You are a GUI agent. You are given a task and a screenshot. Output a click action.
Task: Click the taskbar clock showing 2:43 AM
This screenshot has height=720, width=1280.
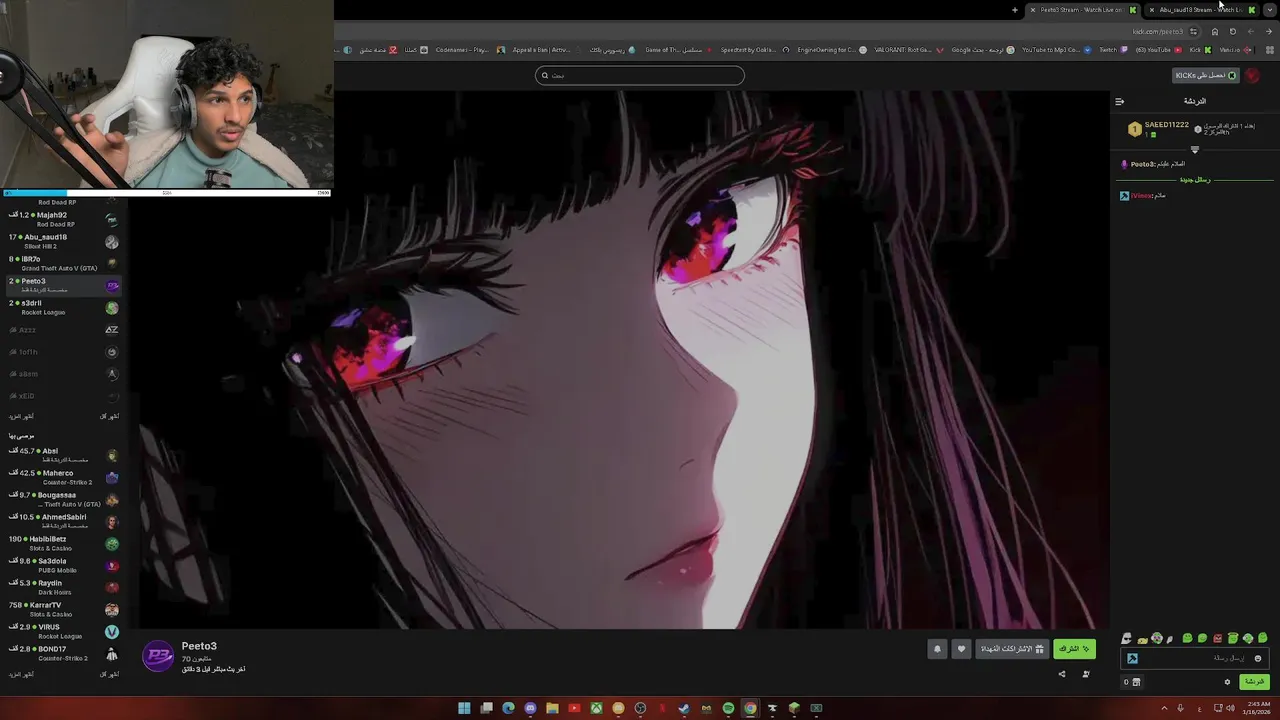[x=1256, y=708]
